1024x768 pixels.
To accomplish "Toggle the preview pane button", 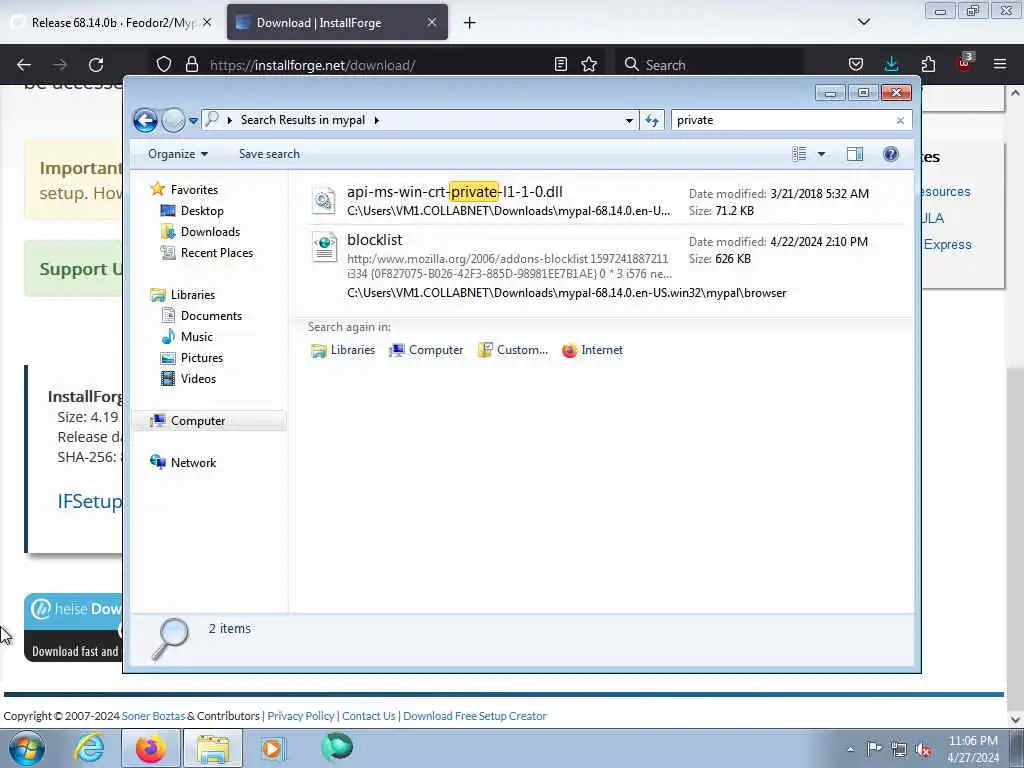I will [x=855, y=154].
